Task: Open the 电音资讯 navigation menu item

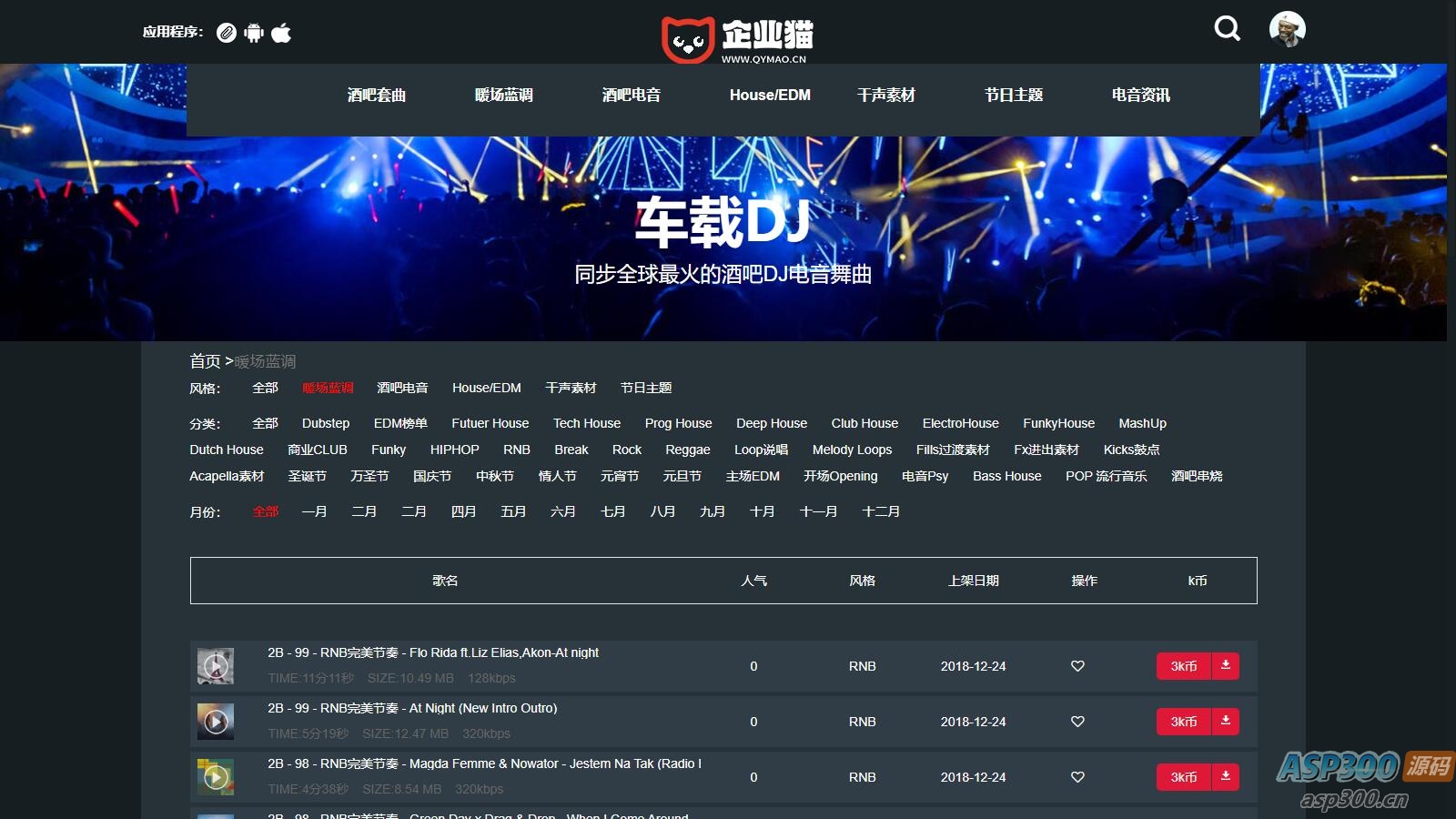Action: [x=1138, y=95]
